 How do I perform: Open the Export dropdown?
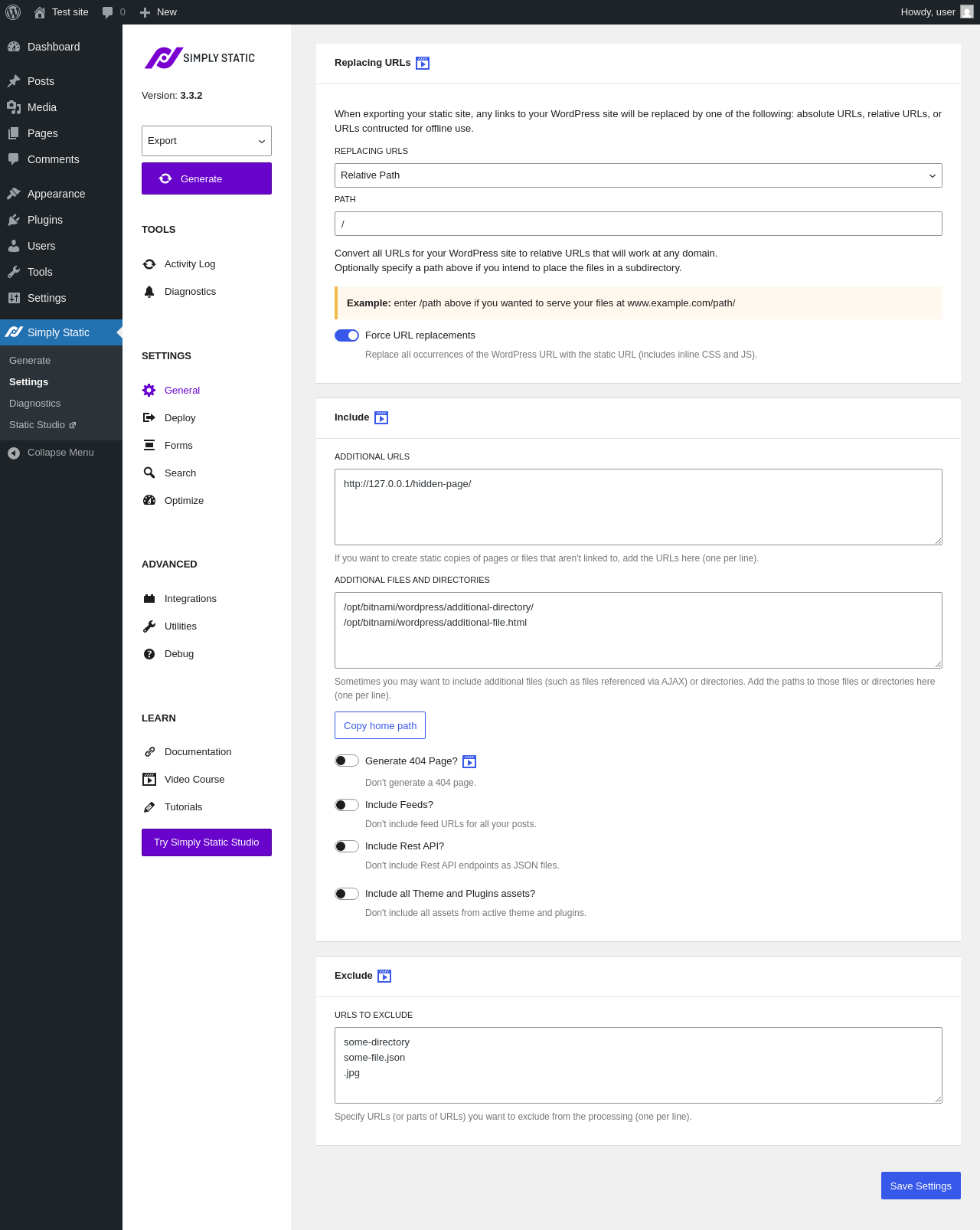[207, 141]
